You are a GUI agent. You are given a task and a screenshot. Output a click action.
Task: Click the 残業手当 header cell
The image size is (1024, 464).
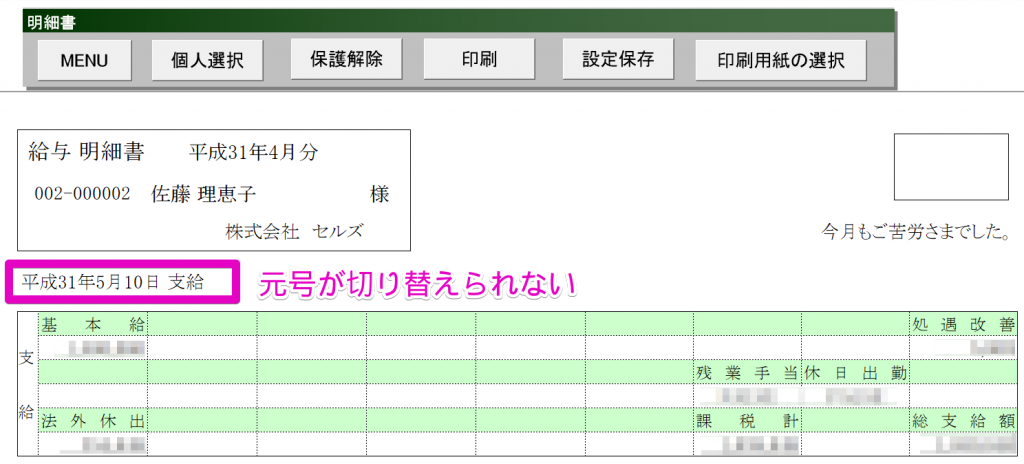(748, 373)
